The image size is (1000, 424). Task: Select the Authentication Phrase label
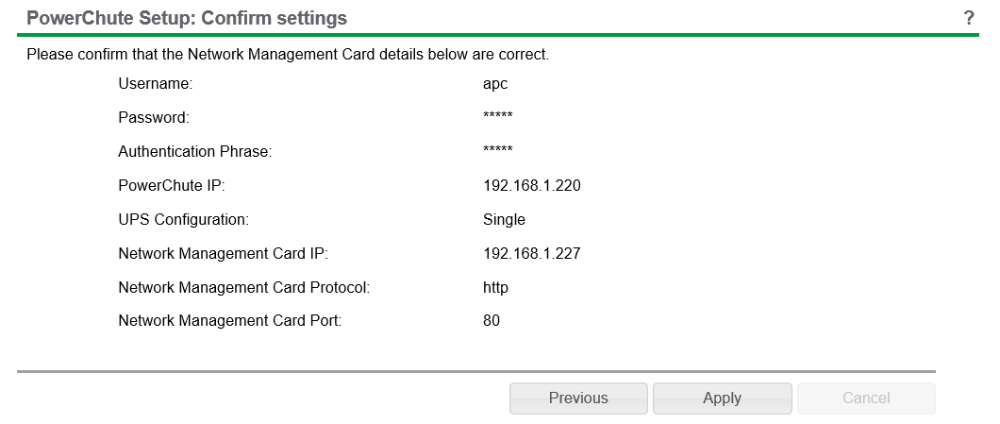(x=195, y=152)
